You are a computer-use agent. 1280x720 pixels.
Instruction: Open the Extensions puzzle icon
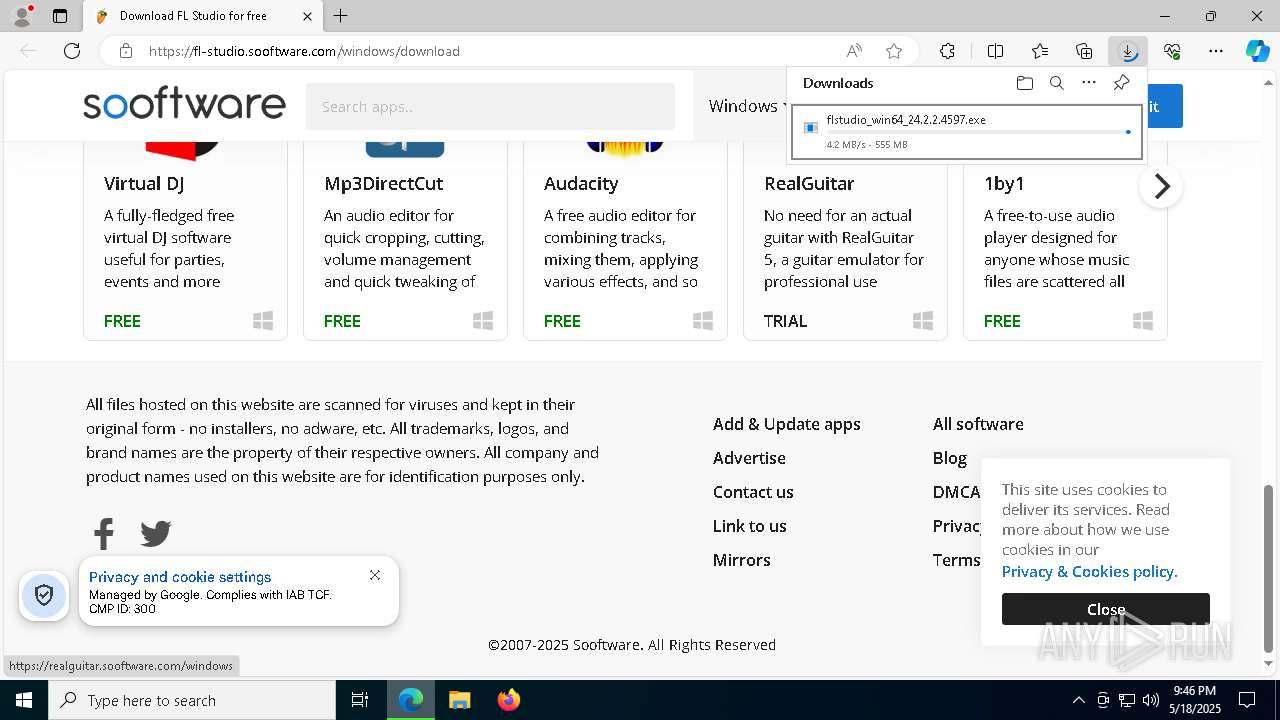[947, 51]
